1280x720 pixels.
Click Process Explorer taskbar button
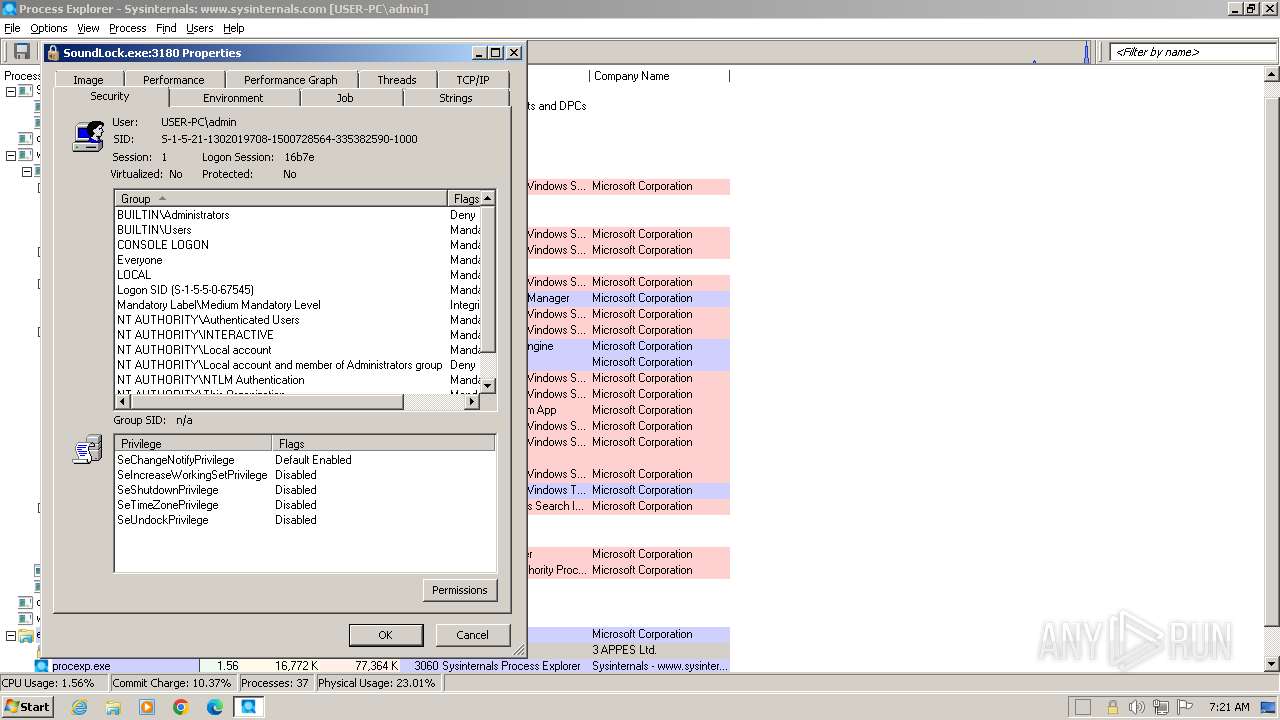(x=248, y=707)
